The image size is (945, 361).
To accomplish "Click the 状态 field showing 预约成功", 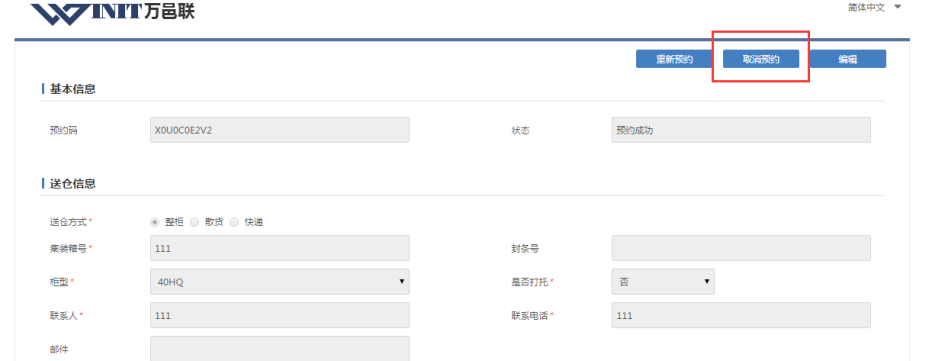I will pos(741,130).
